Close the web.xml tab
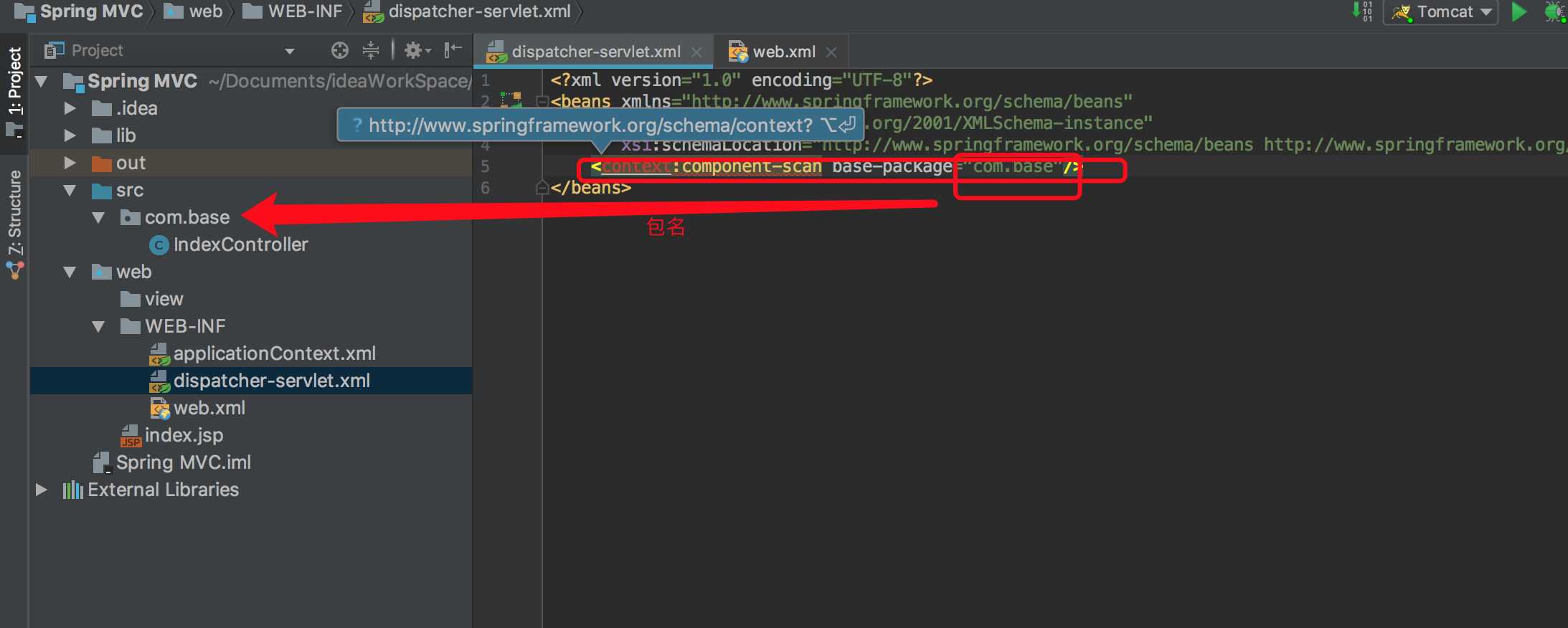1568x628 pixels. [x=831, y=52]
